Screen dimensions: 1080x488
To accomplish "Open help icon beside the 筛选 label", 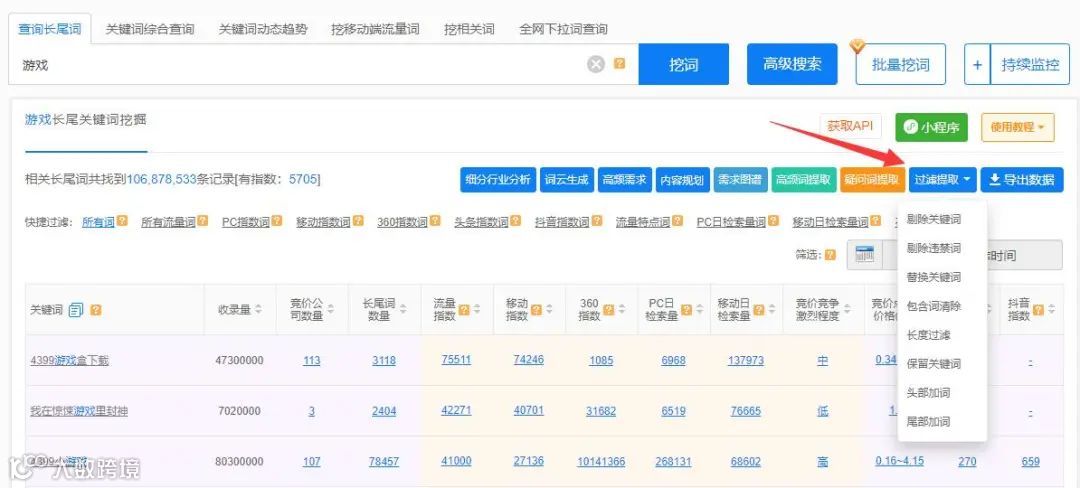I will pos(831,255).
